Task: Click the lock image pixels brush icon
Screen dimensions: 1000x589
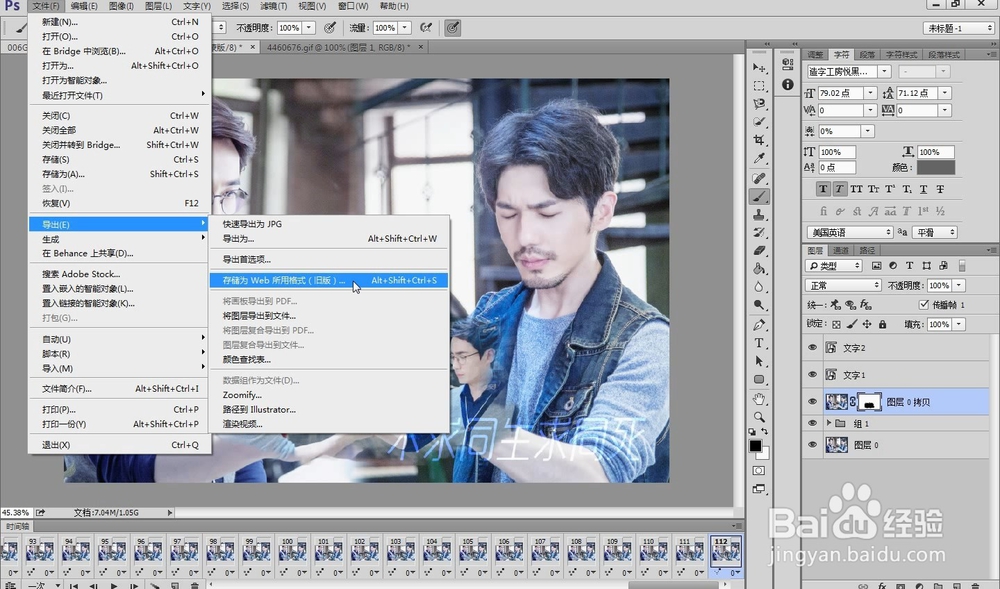Action: click(x=852, y=324)
